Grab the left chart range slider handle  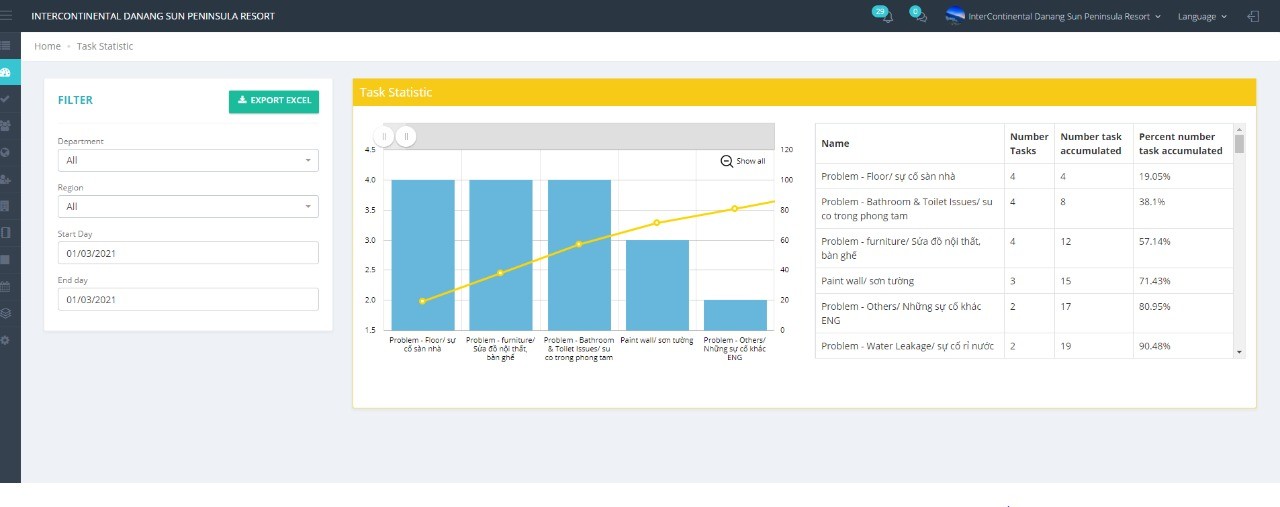click(x=384, y=136)
